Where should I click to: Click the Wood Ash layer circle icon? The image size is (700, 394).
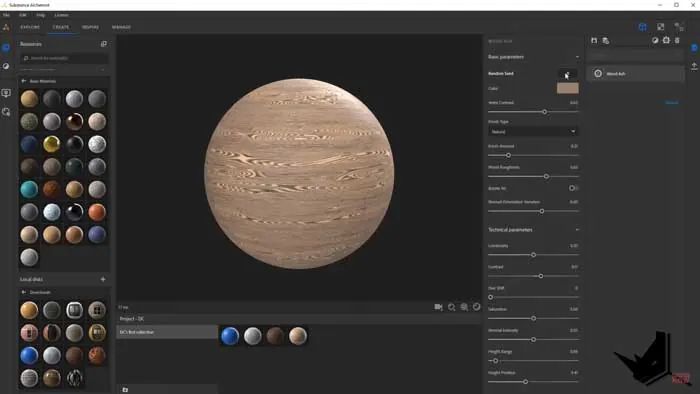click(598, 74)
